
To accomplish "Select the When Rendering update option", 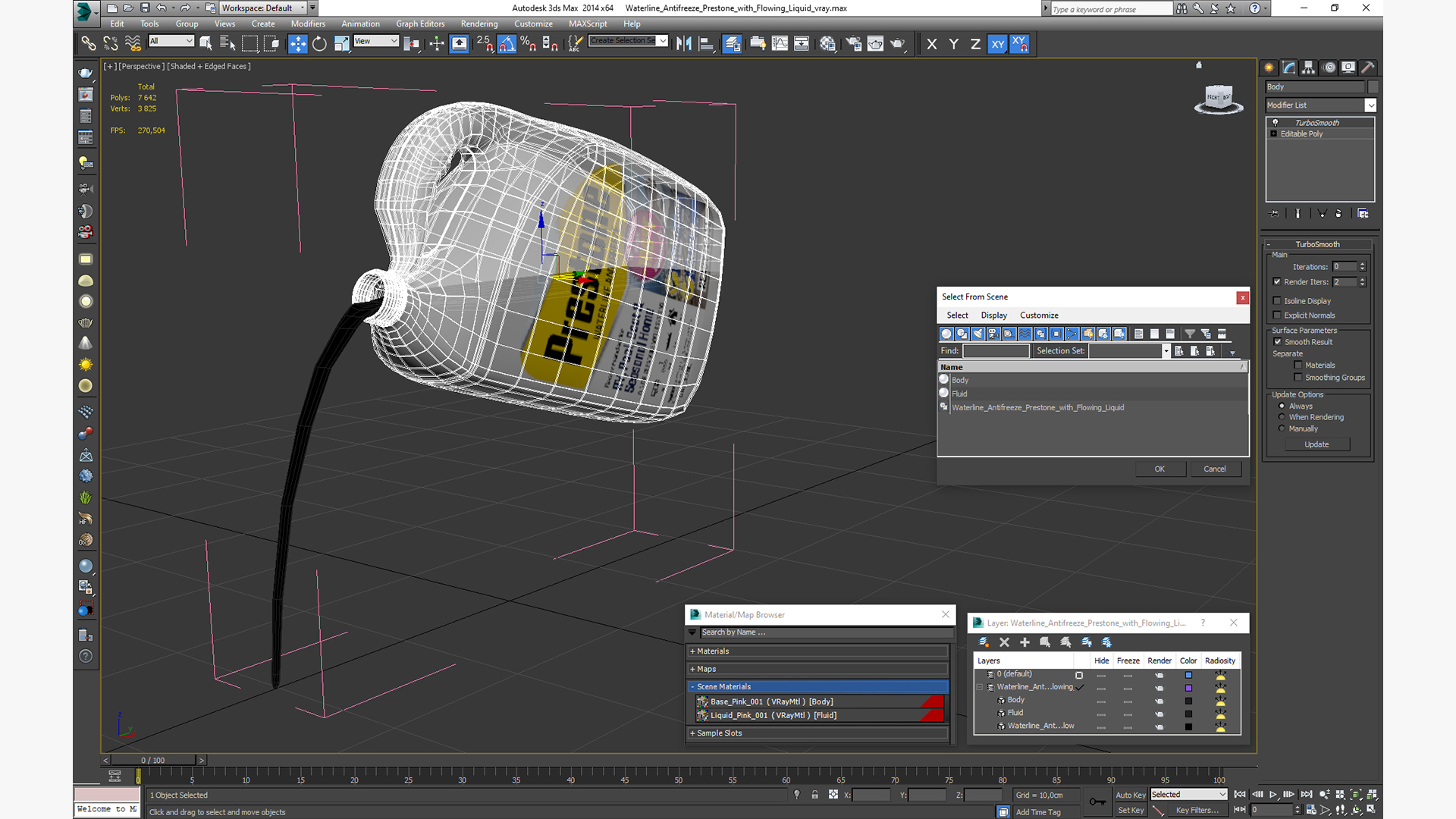I will pos(1282,417).
